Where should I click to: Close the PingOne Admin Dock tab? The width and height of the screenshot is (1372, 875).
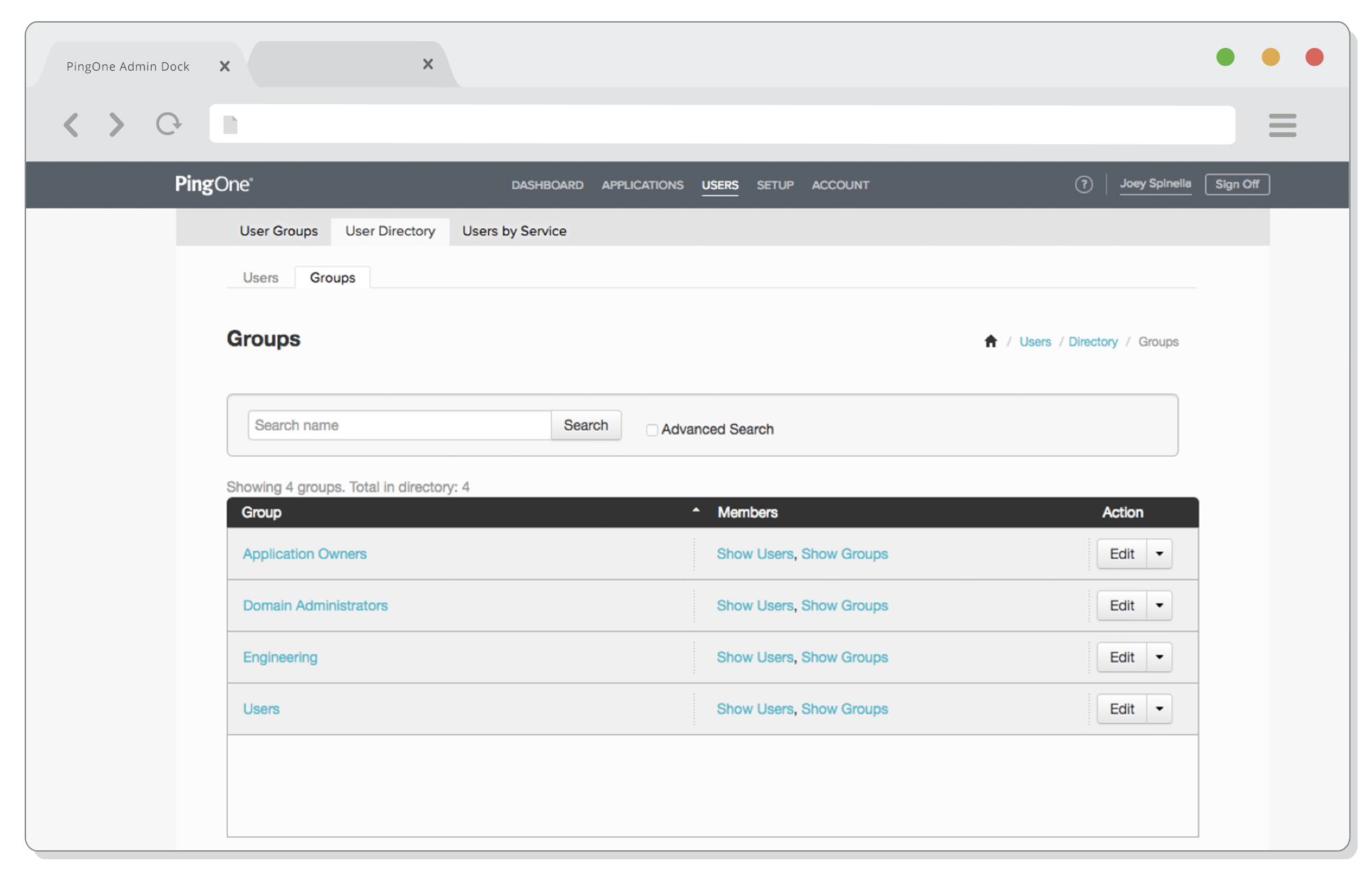coord(224,67)
